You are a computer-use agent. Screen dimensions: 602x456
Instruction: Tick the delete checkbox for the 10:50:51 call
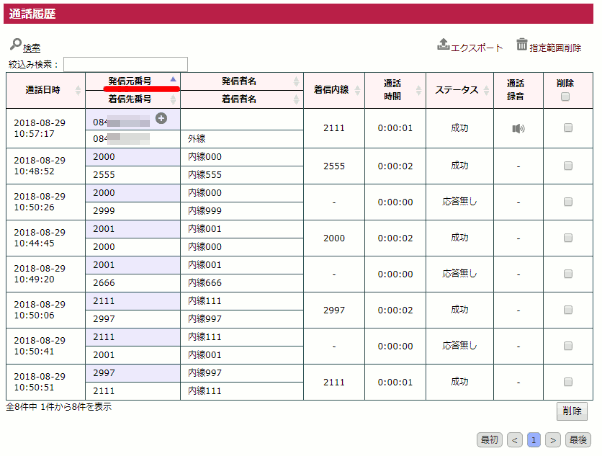[568, 381]
